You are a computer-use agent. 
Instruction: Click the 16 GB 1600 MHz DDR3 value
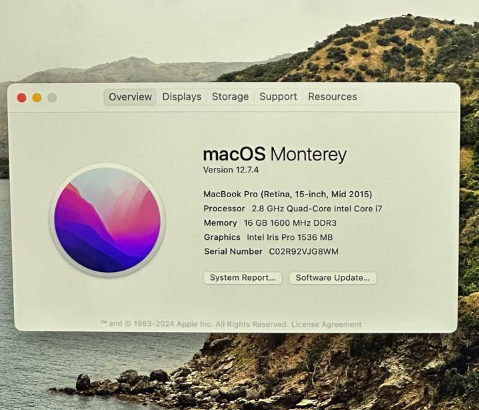coord(290,223)
